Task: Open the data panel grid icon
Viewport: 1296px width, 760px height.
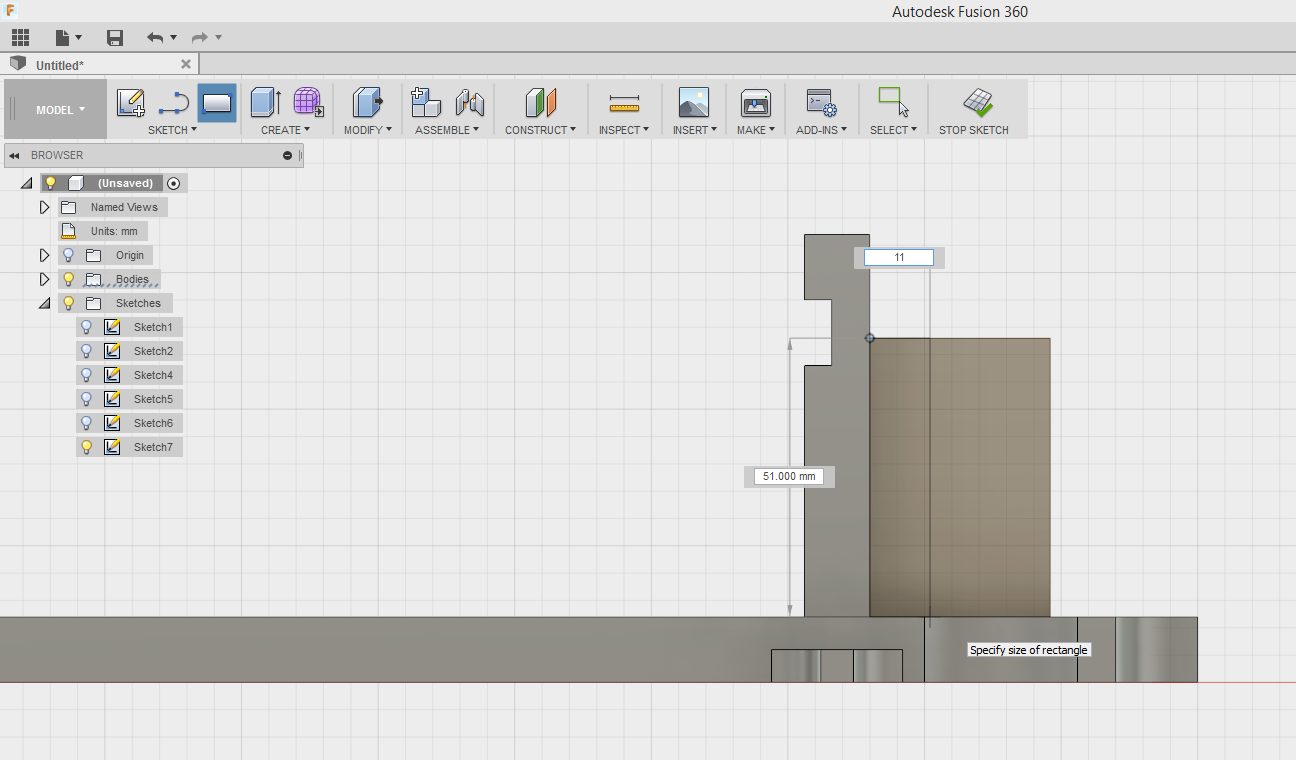Action: click(19, 38)
